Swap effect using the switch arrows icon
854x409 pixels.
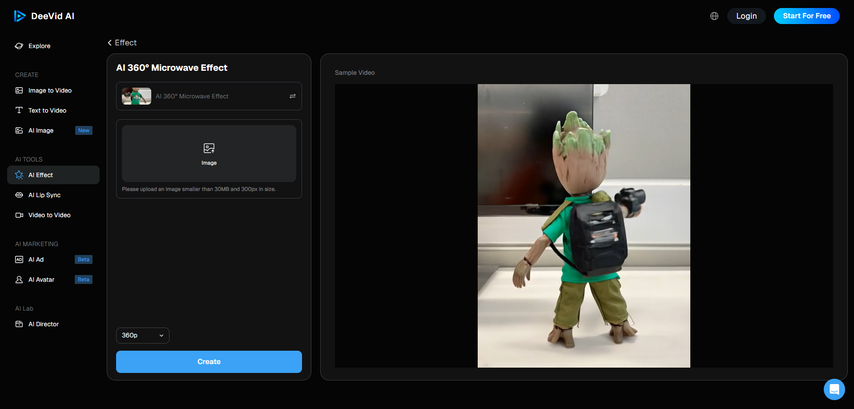(292, 96)
